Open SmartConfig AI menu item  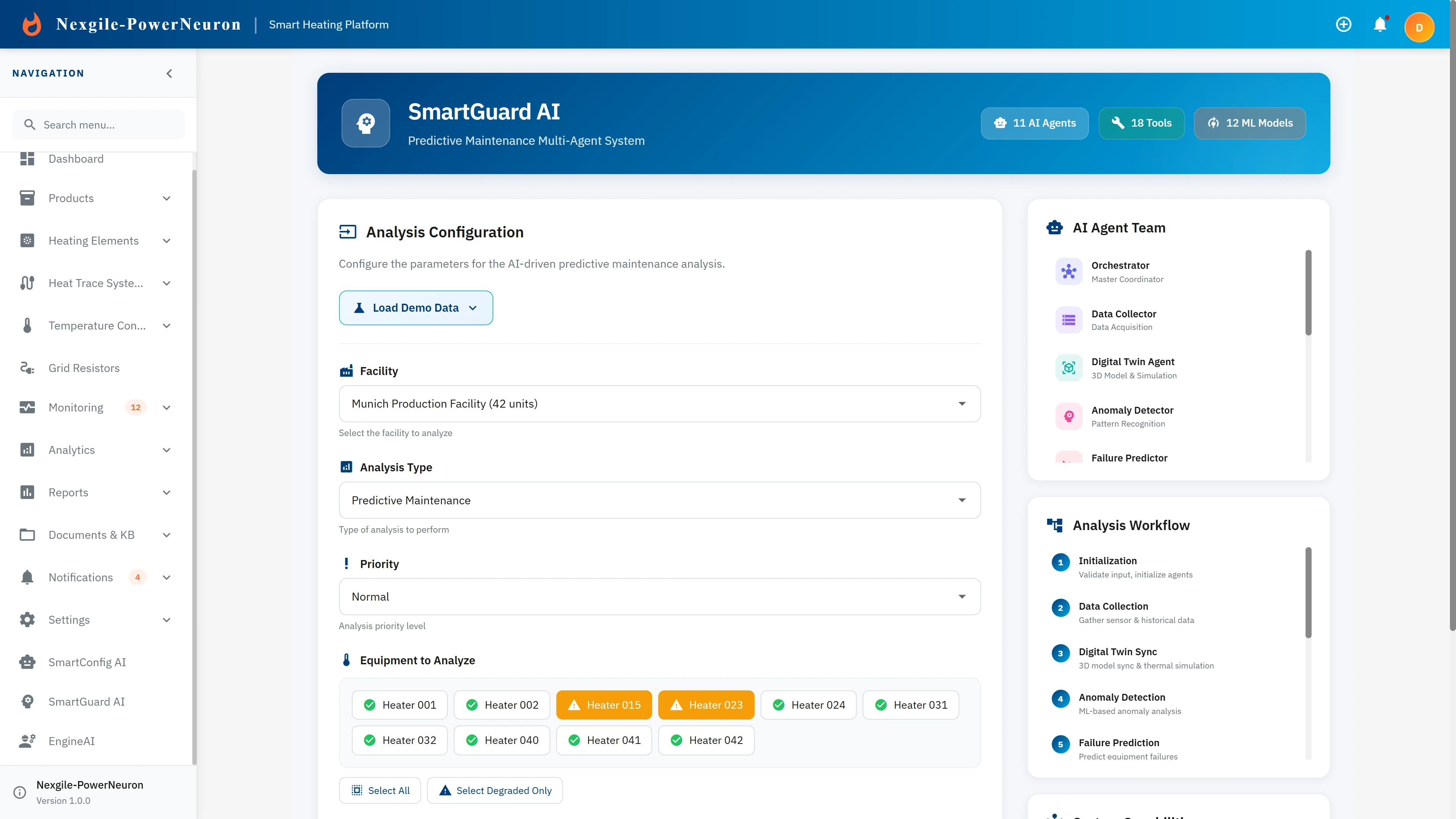click(x=87, y=662)
